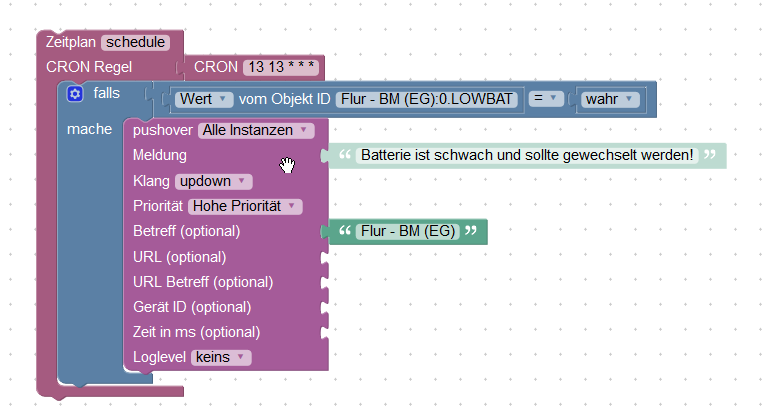
Task: Click the Zeit in ms (optional) socket
Action: 325,332
